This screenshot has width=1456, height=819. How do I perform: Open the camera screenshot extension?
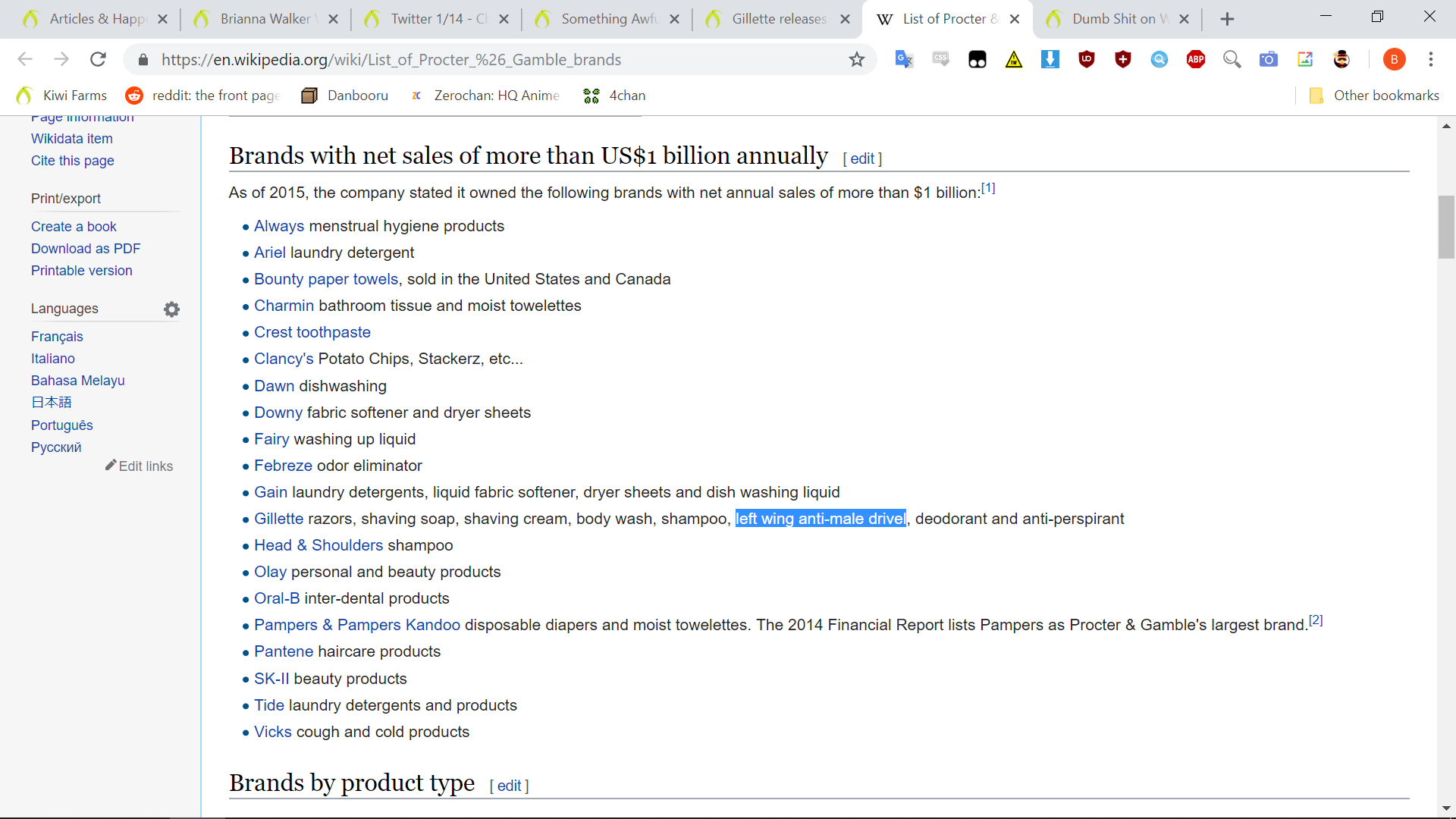click(1269, 59)
